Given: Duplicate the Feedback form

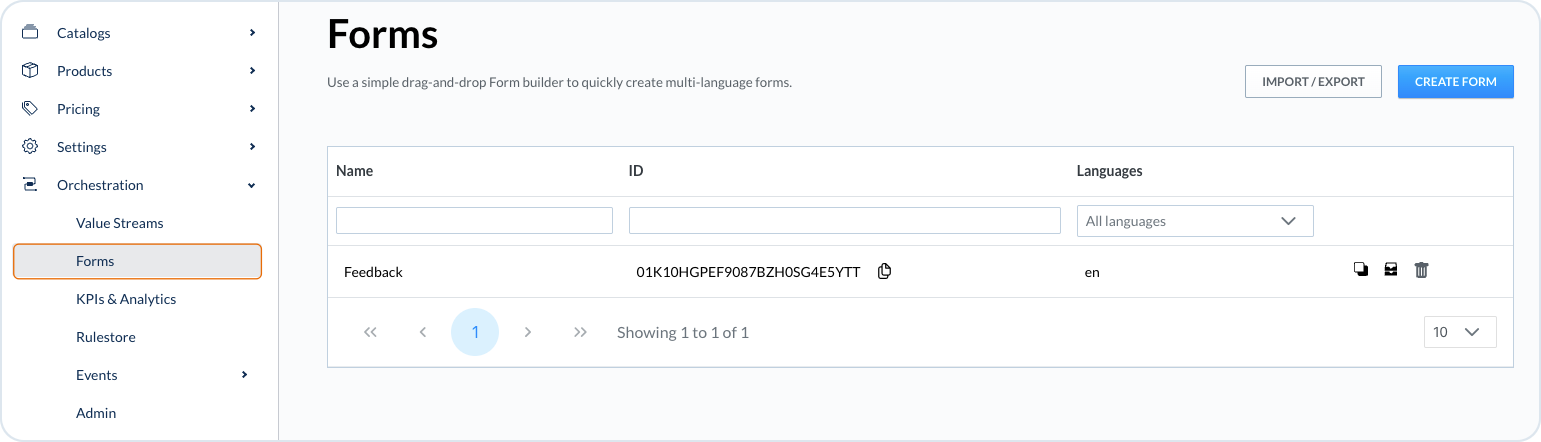Looking at the screenshot, I should pos(1360,270).
